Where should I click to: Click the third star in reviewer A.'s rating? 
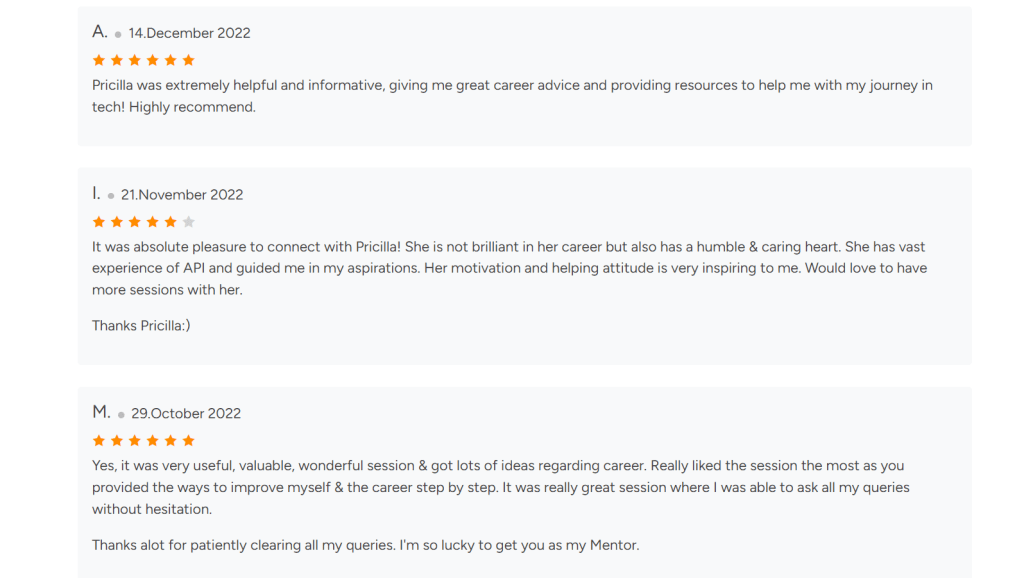coord(135,60)
